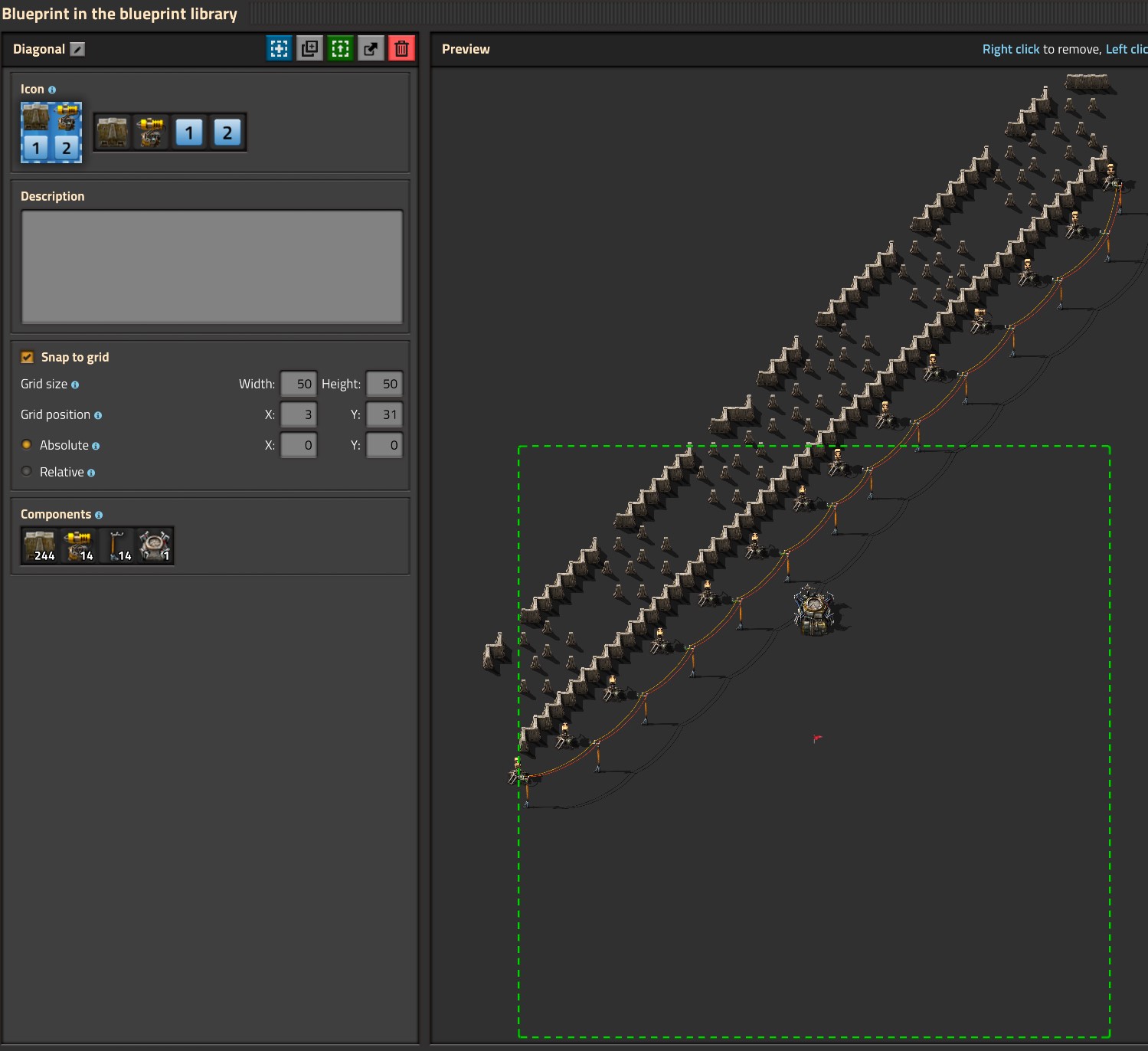Click the roboport component showing 1
This screenshot has width=1148, height=1051.
point(155,545)
